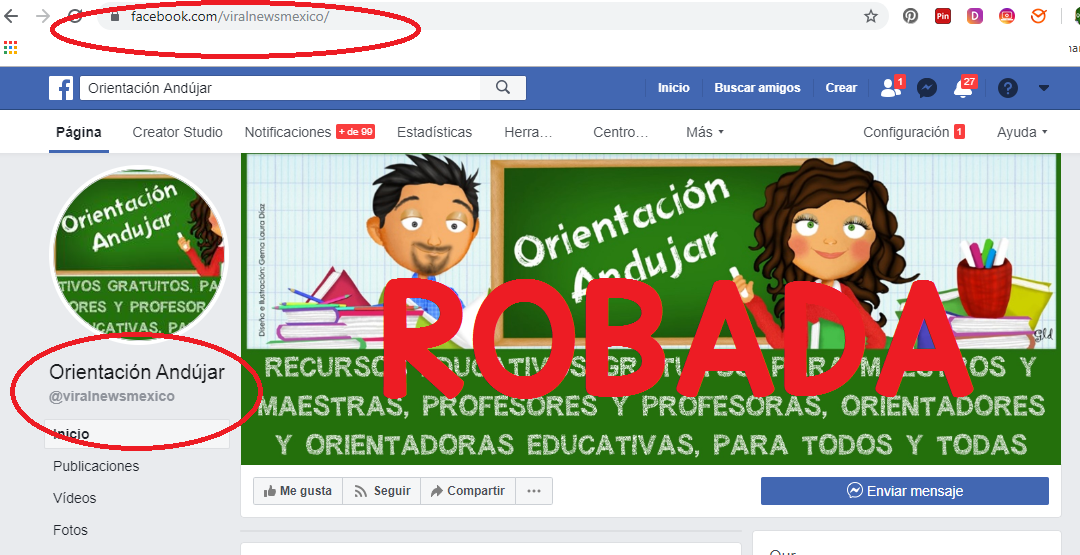Click the Instagram extension icon
1080x555 pixels.
click(x=1007, y=17)
